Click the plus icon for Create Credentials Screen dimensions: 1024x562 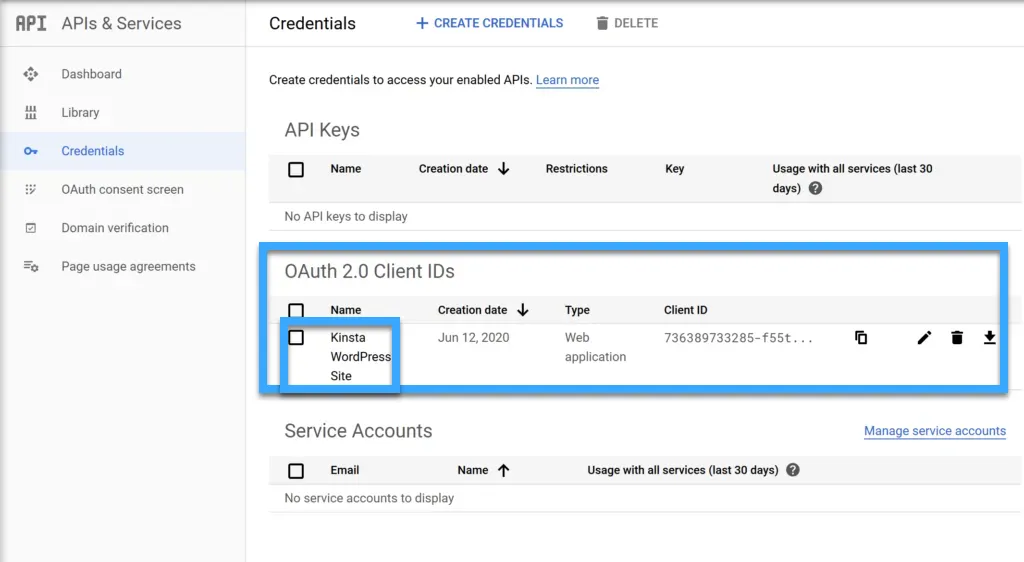click(422, 23)
